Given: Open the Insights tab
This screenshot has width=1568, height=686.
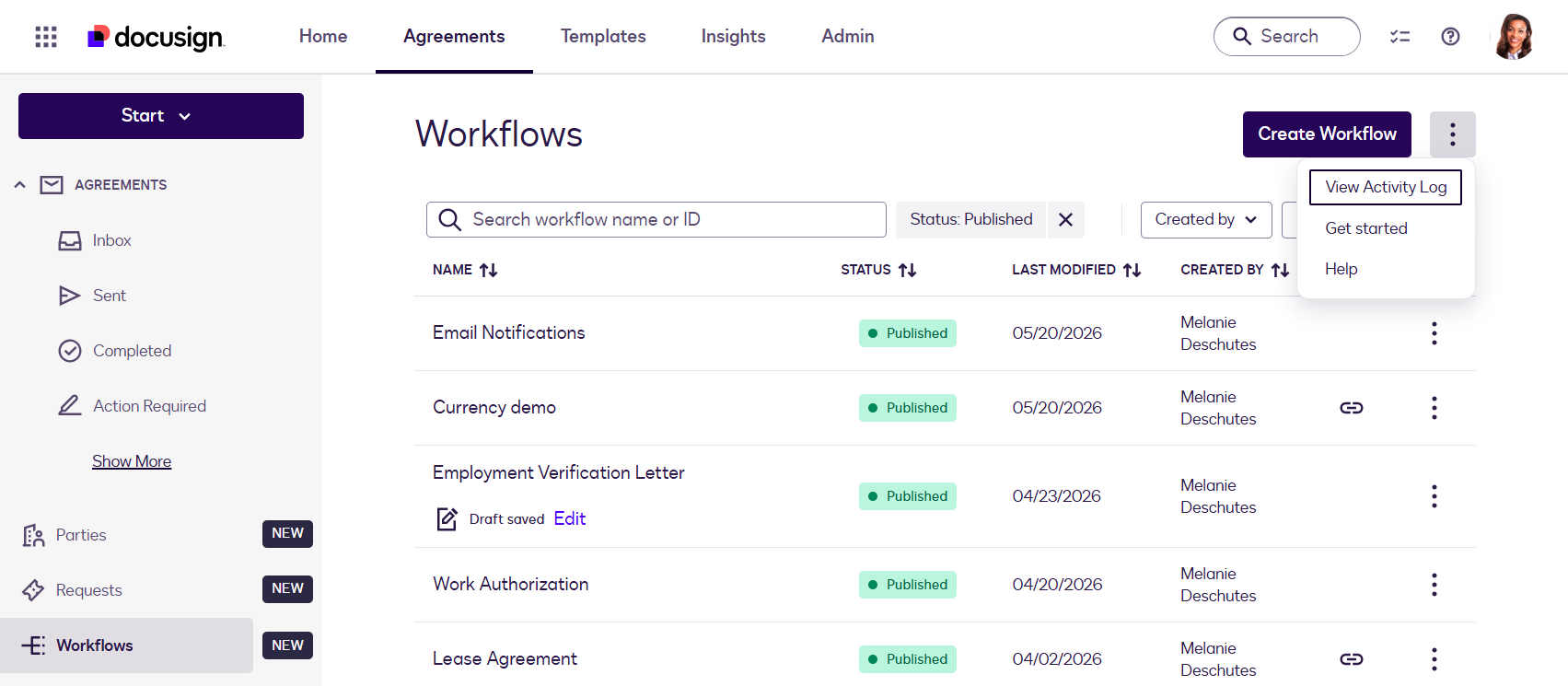Looking at the screenshot, I should point(733,36).
